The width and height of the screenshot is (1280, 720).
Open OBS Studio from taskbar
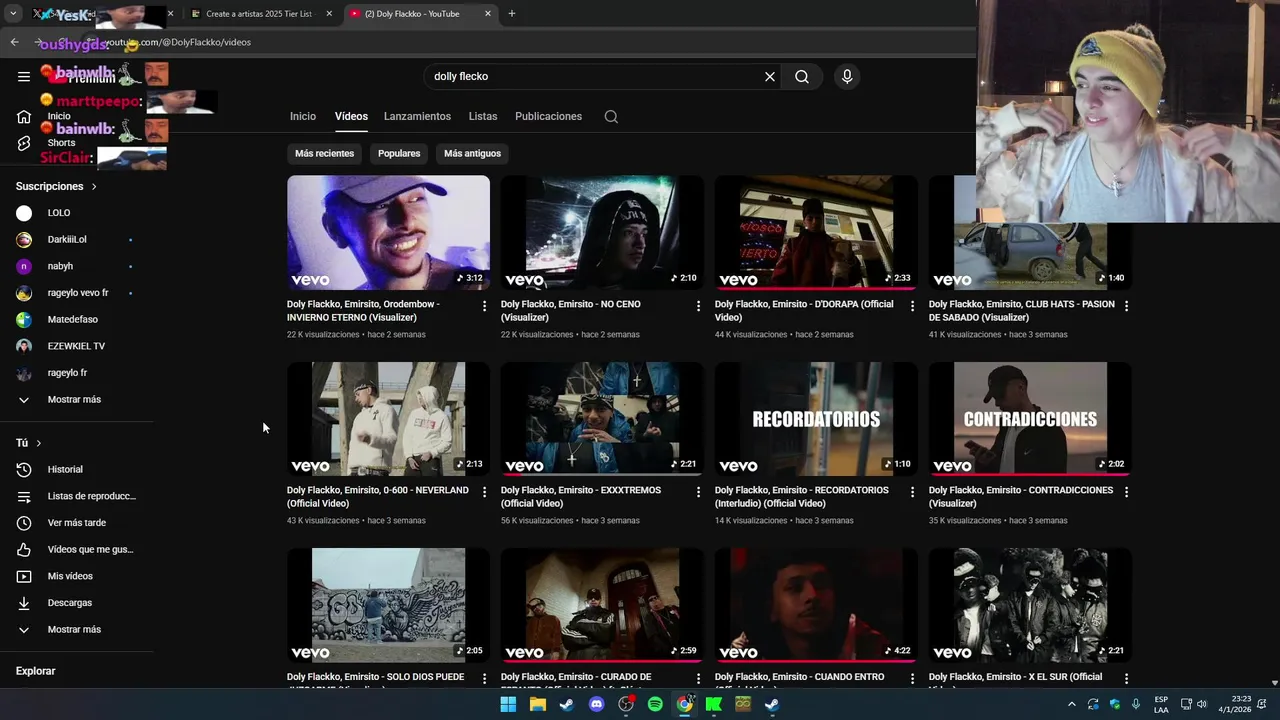coord(626,704)
